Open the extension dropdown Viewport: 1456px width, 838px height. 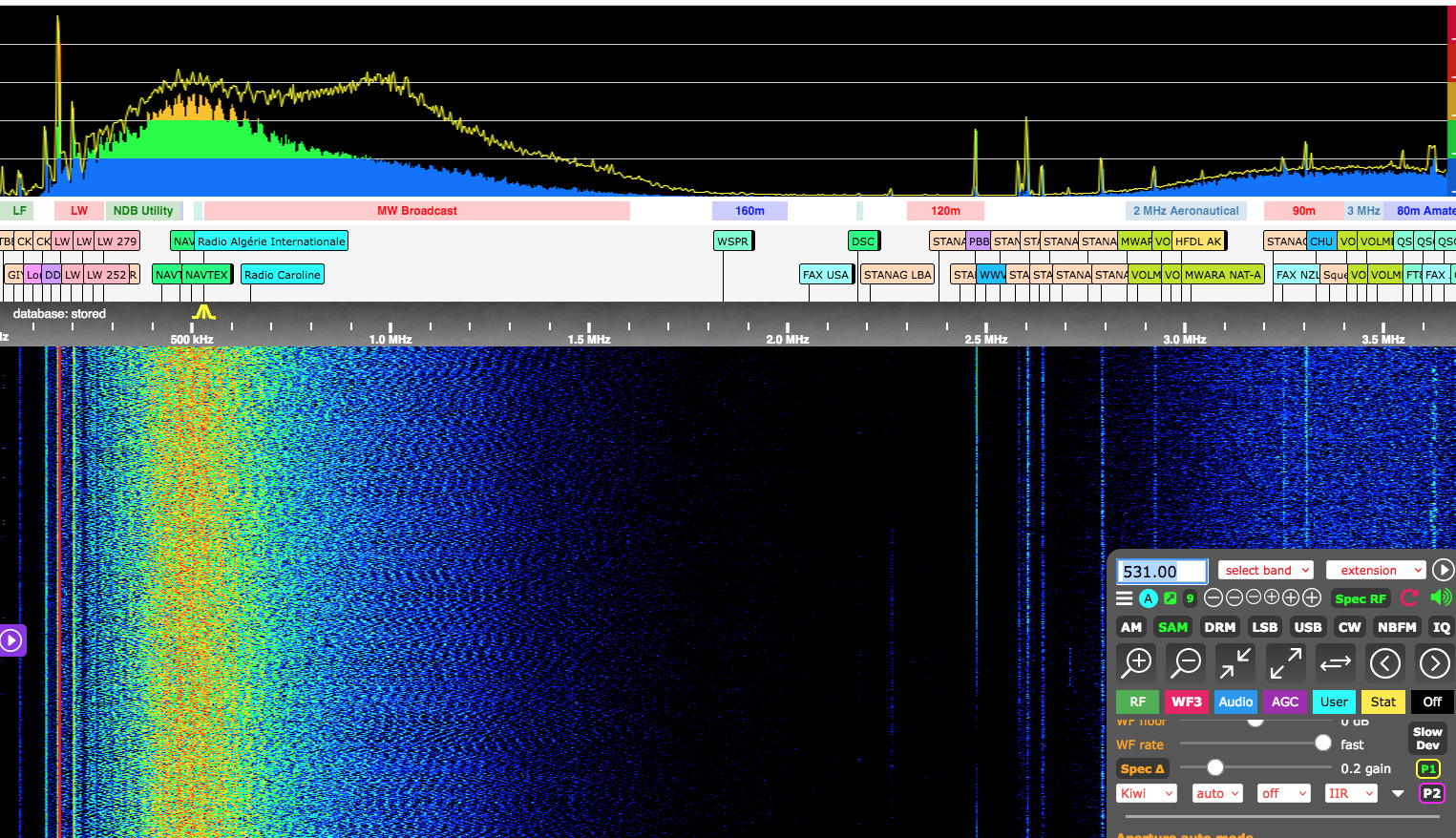click(1375, 570)
